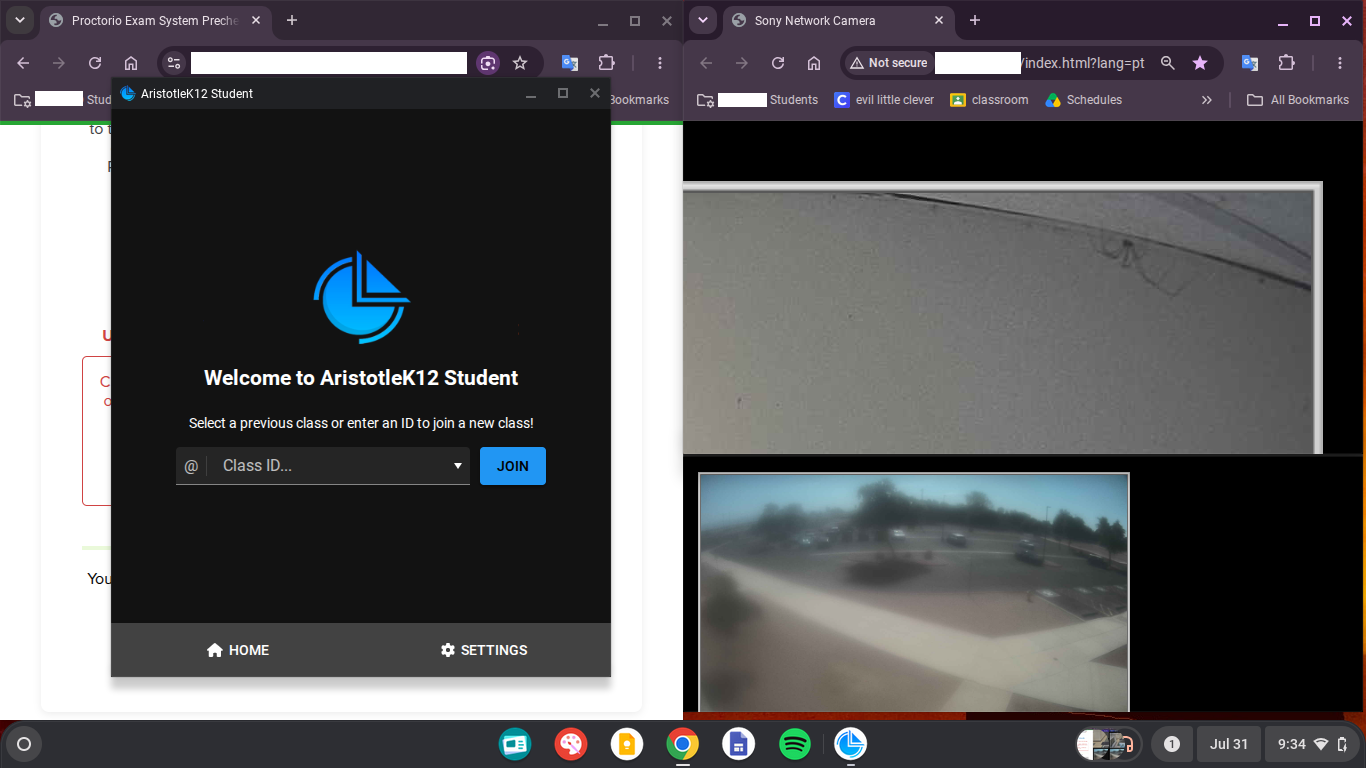Reload the Sony Network Camera page
1366x768 pixels.
coord(778,63)
